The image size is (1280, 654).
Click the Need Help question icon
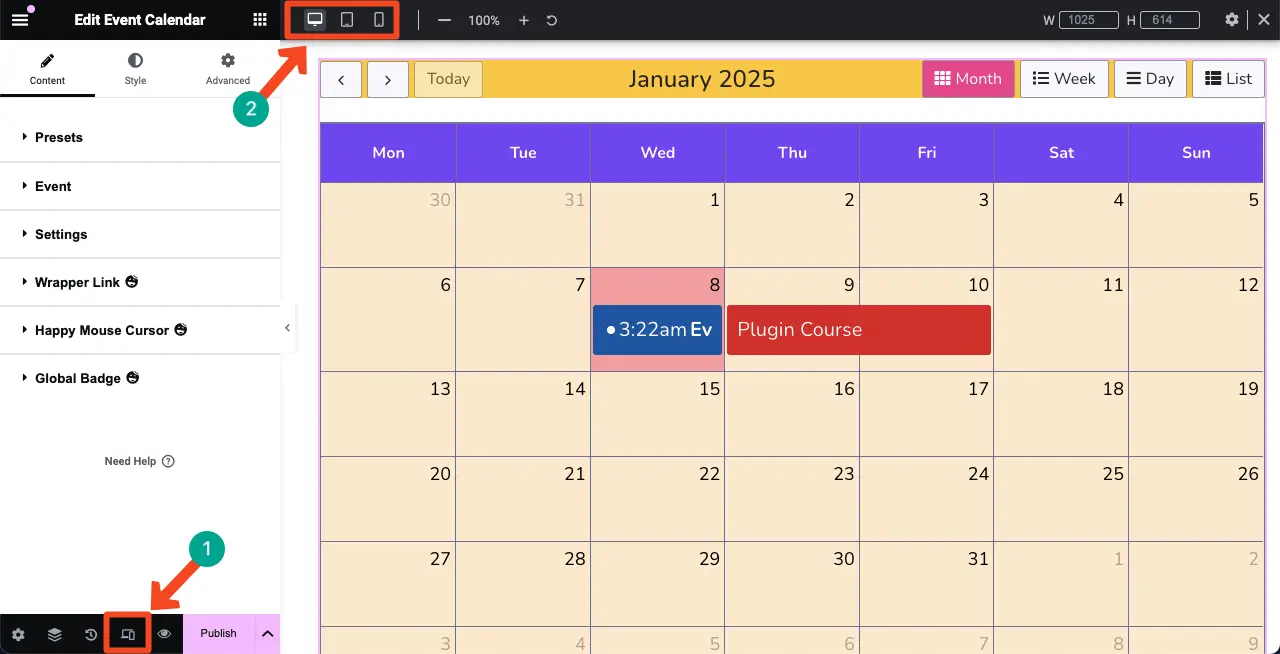pos(168,461)
